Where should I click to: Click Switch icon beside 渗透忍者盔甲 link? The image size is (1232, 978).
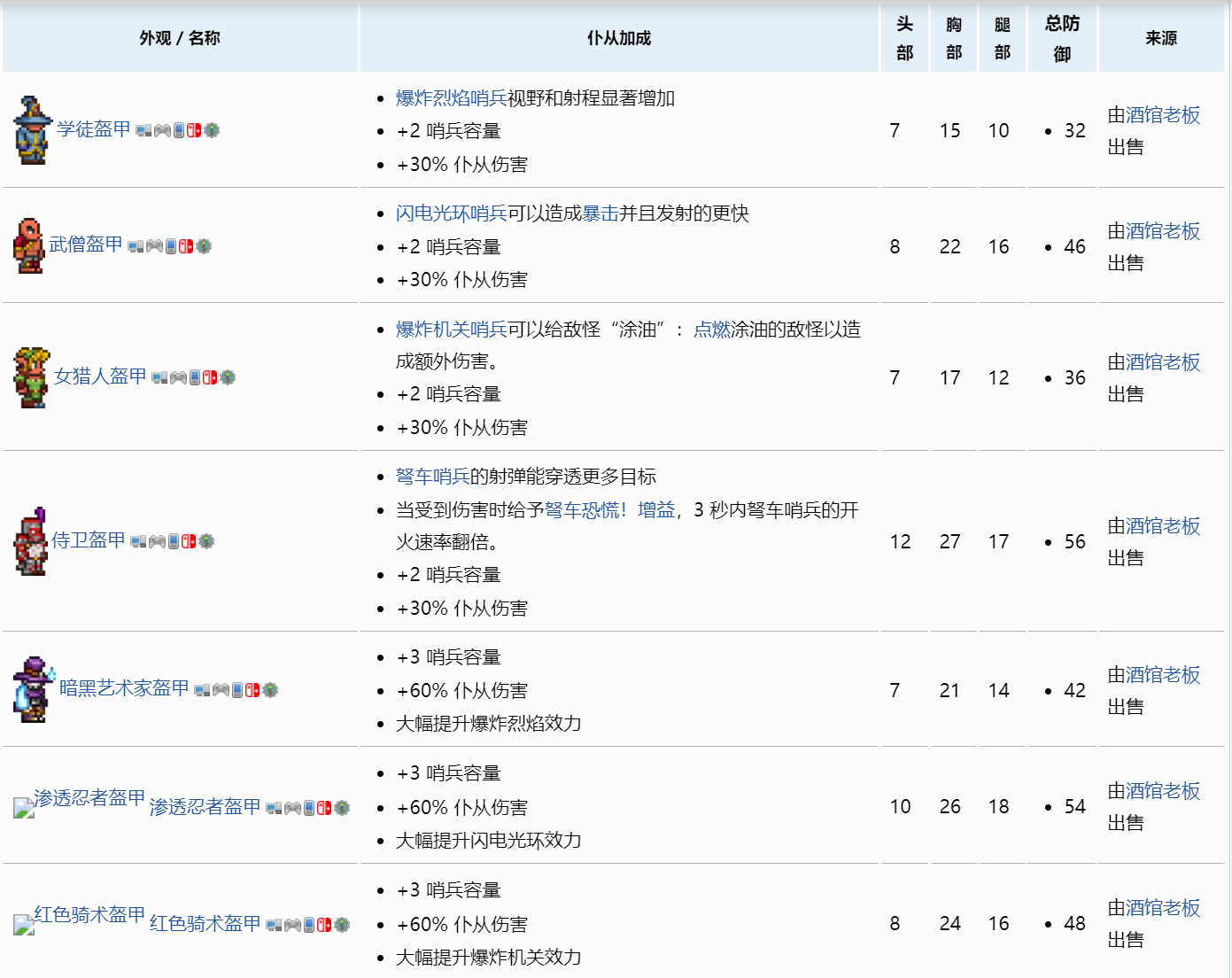click(324, 808)
